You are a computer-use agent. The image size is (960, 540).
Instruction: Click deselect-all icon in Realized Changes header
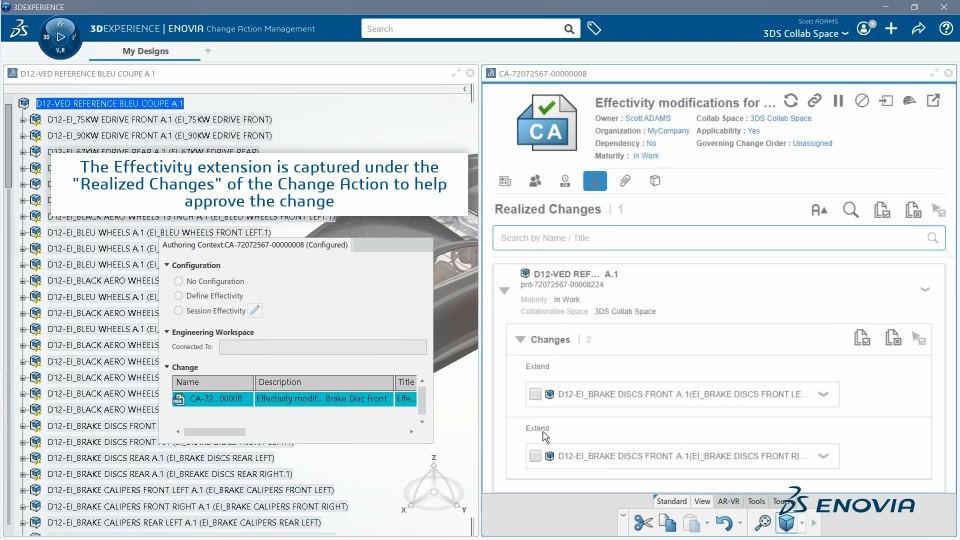pyautogui.click(x=913, y=210)
